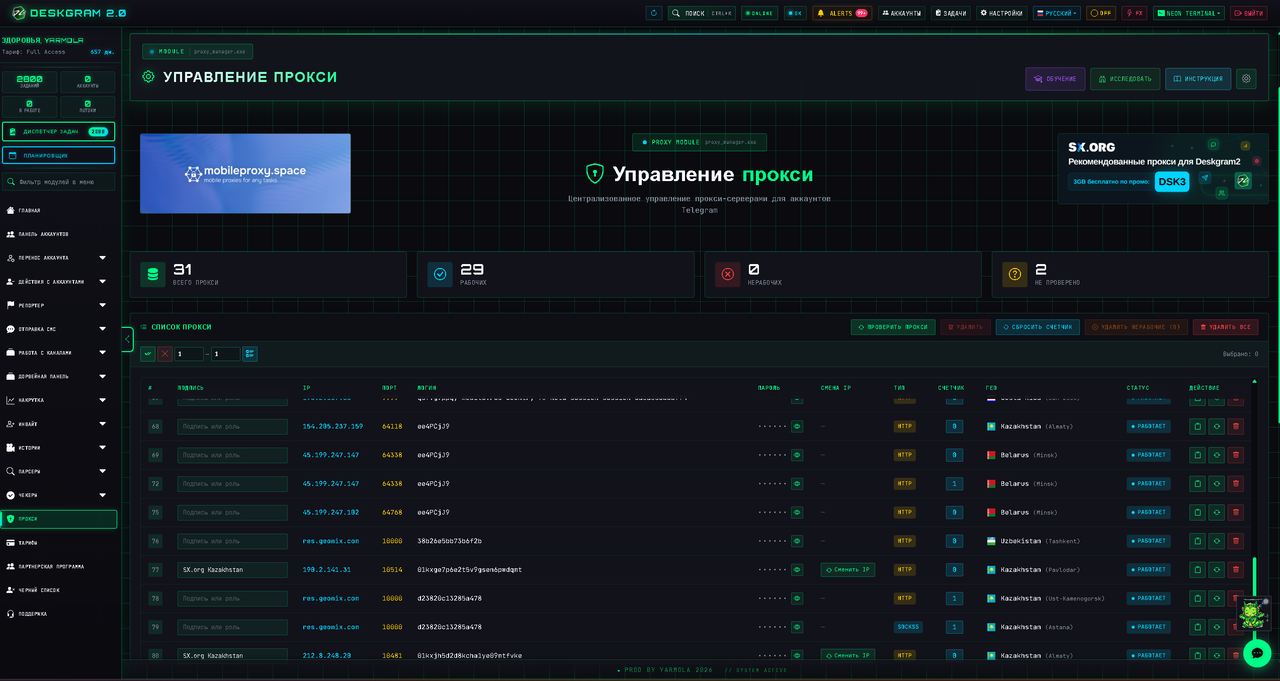
Task: Show password for row 76
Action: tap(797, 541)
